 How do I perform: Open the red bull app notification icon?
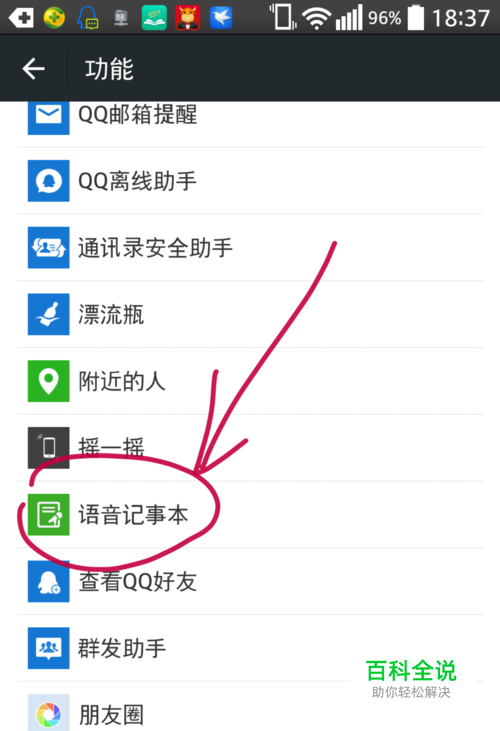coord(187,18)
